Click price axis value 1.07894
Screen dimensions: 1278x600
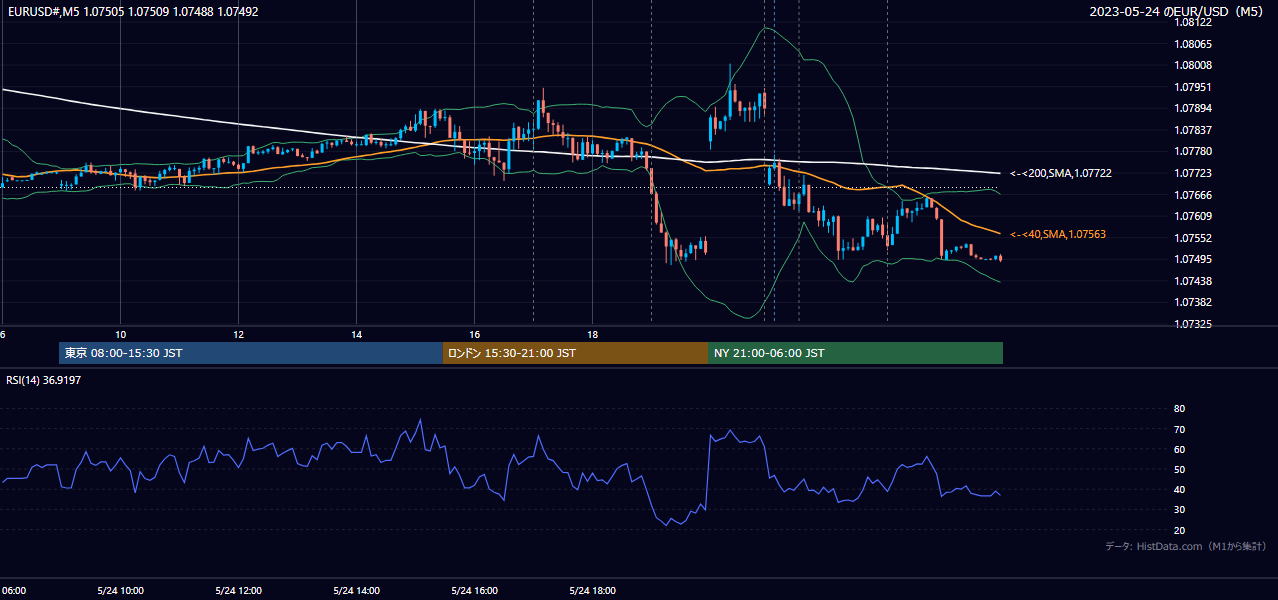coord(1193,108)
